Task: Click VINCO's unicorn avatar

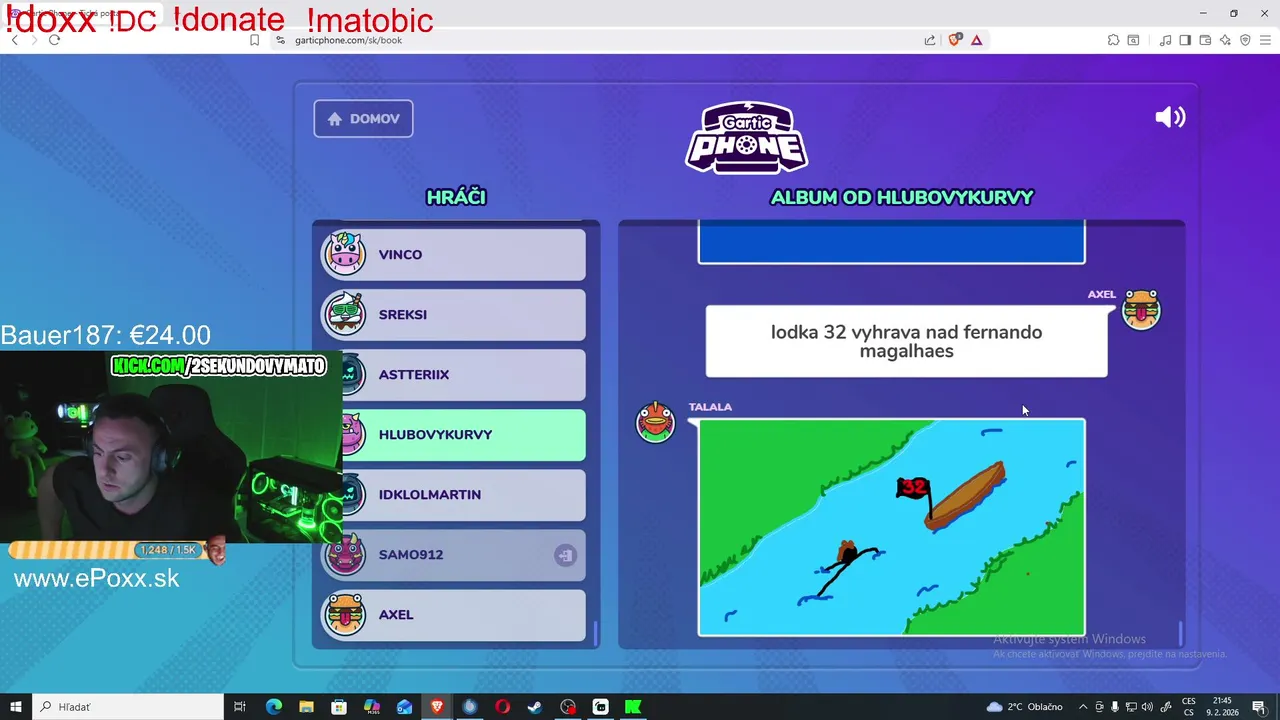Action: [x=345, y=254]
